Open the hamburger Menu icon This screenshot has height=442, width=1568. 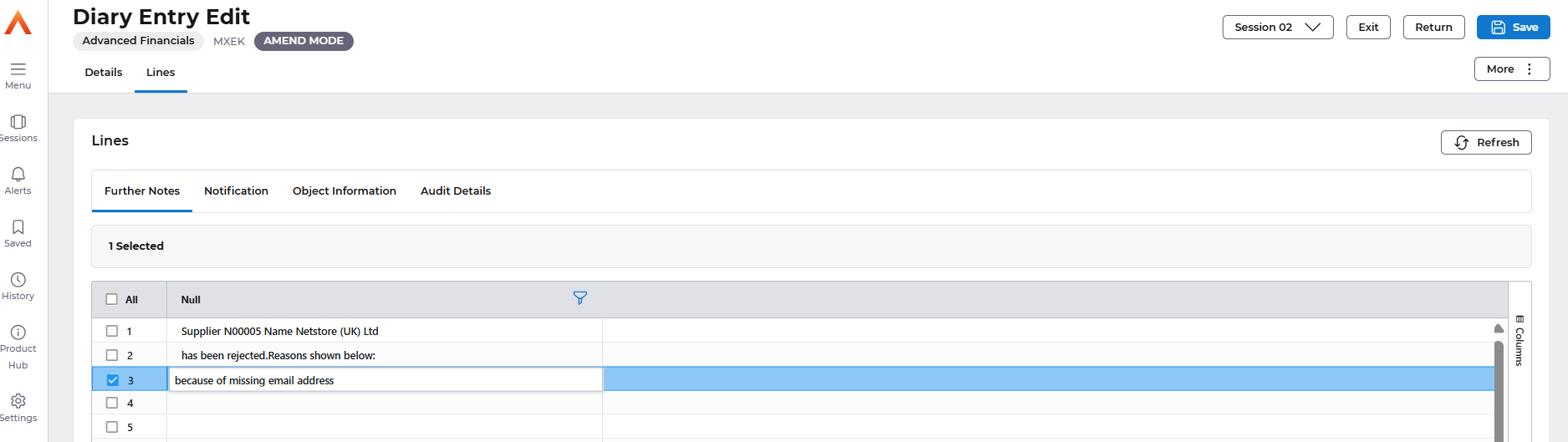point(18,69)
